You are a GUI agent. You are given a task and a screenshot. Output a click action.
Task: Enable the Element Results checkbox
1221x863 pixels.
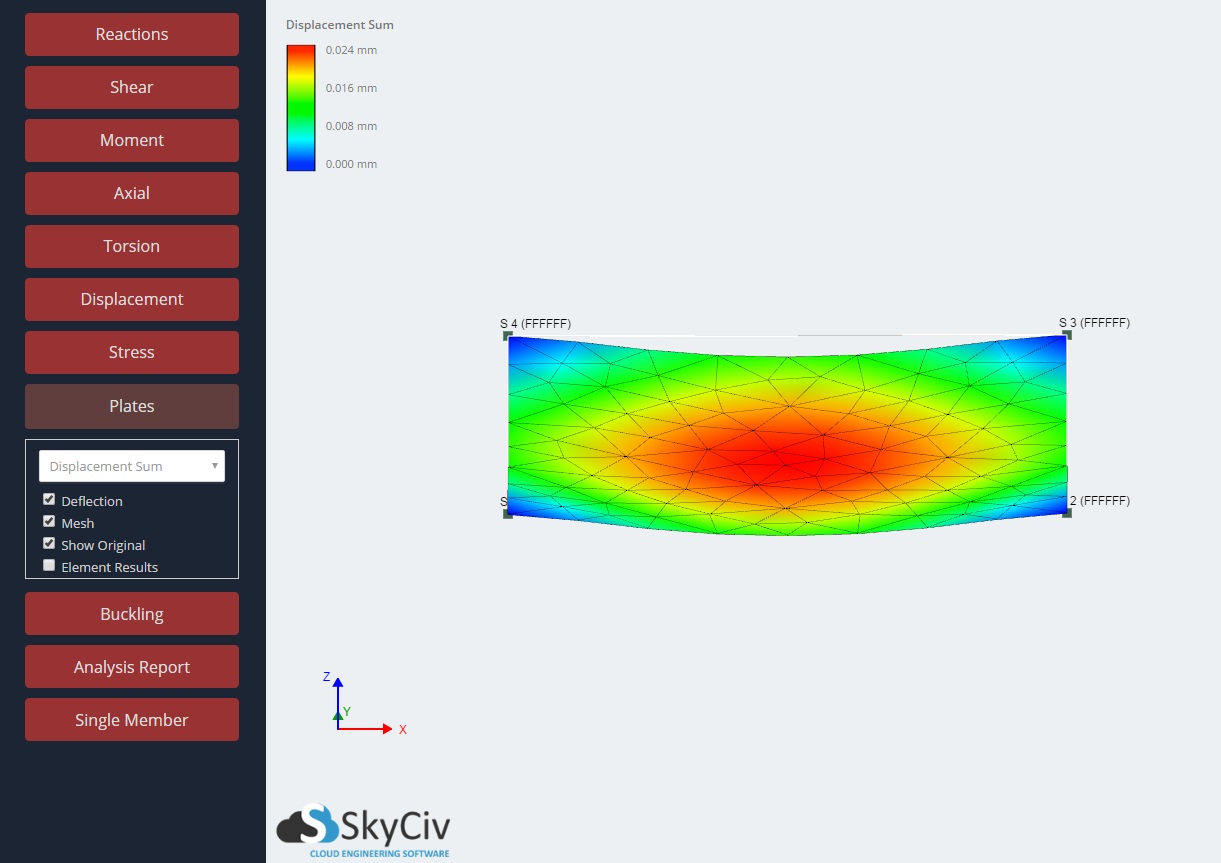click(49, 566)
